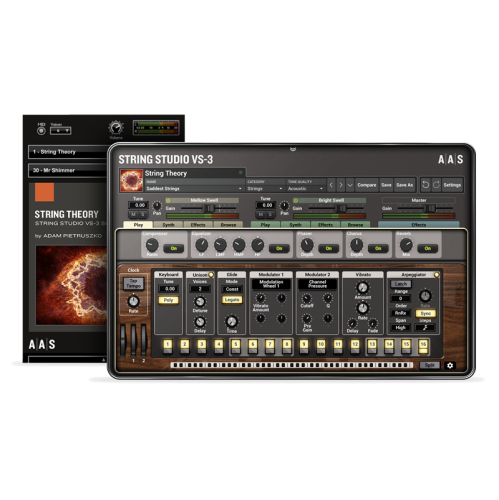Click arpeggiator step button 16
499x500 pixels.
point(423,346)
